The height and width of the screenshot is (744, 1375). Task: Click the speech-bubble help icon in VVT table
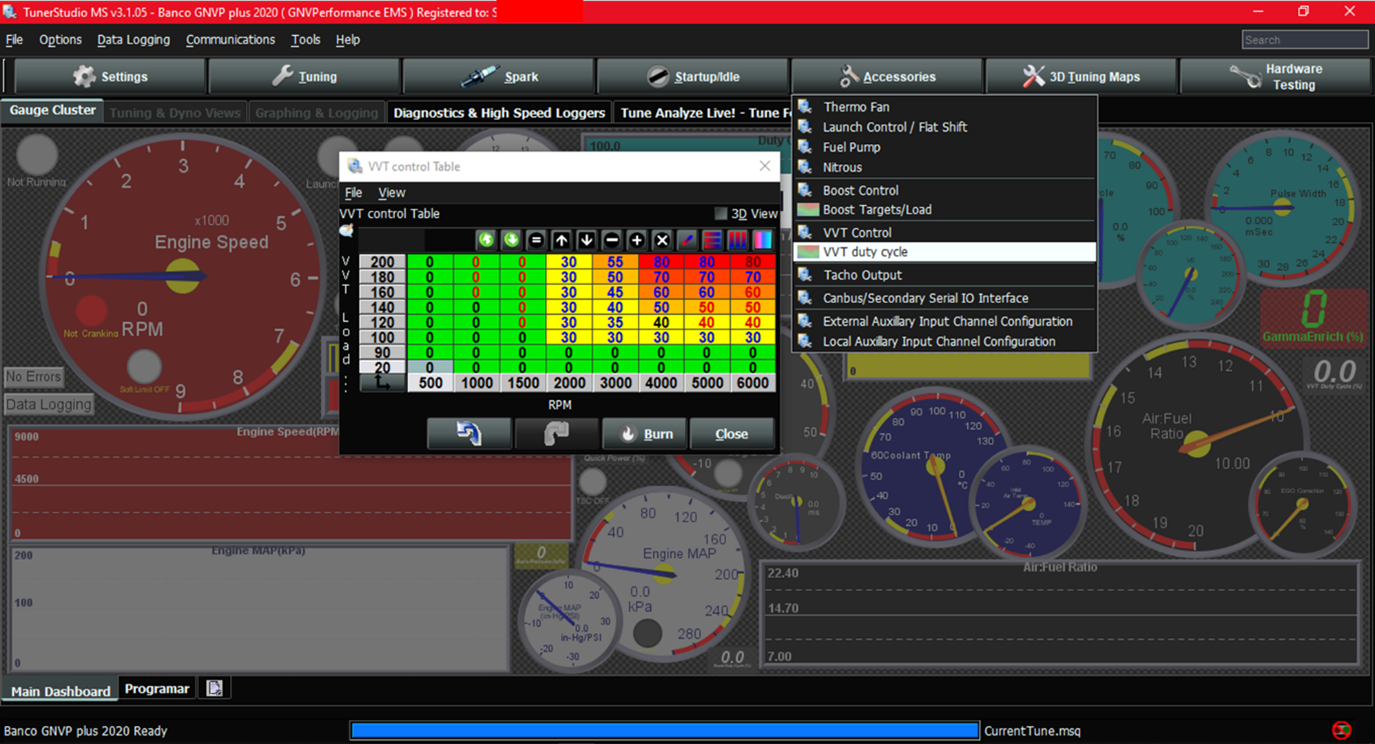346,230
